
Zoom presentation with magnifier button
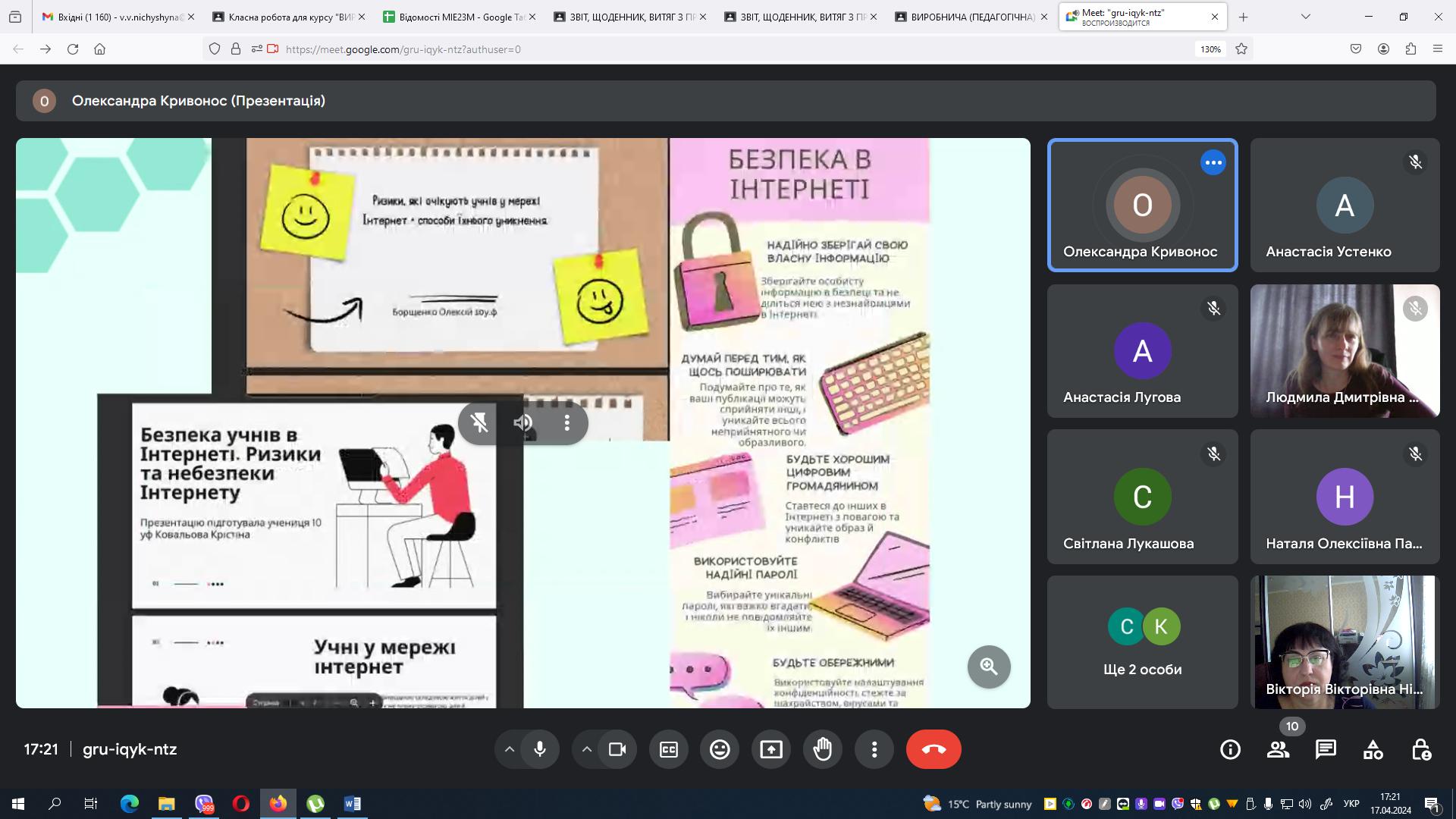tap(988, 667)
